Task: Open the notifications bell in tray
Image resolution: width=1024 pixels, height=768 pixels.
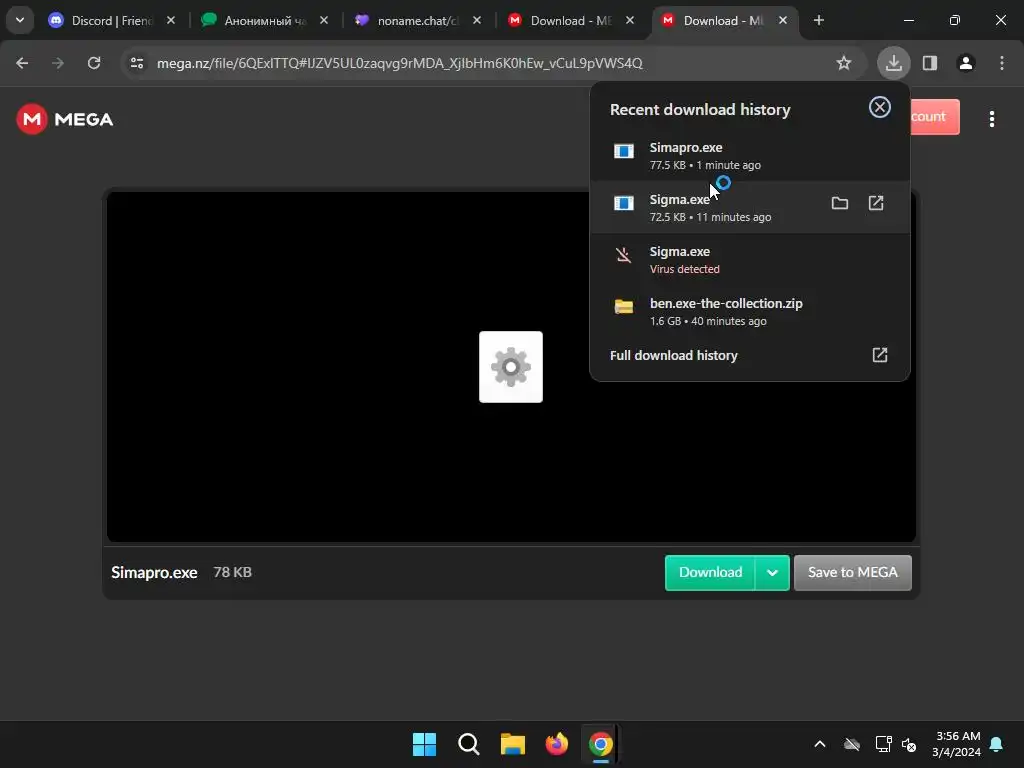Action: pyautogui.click(x=997, y=744)
